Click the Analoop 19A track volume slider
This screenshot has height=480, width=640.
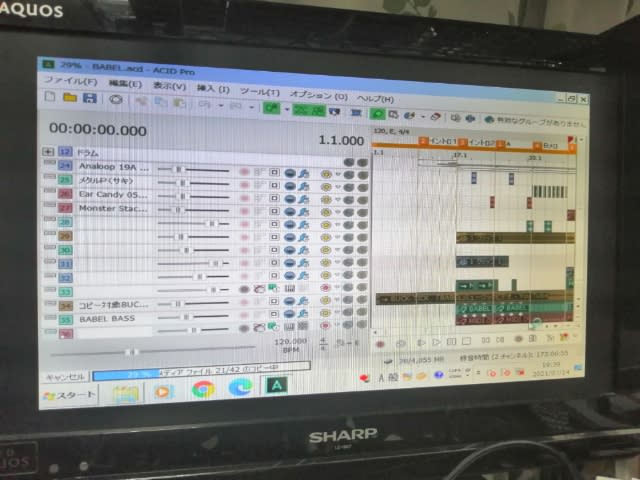pos(193,169)
